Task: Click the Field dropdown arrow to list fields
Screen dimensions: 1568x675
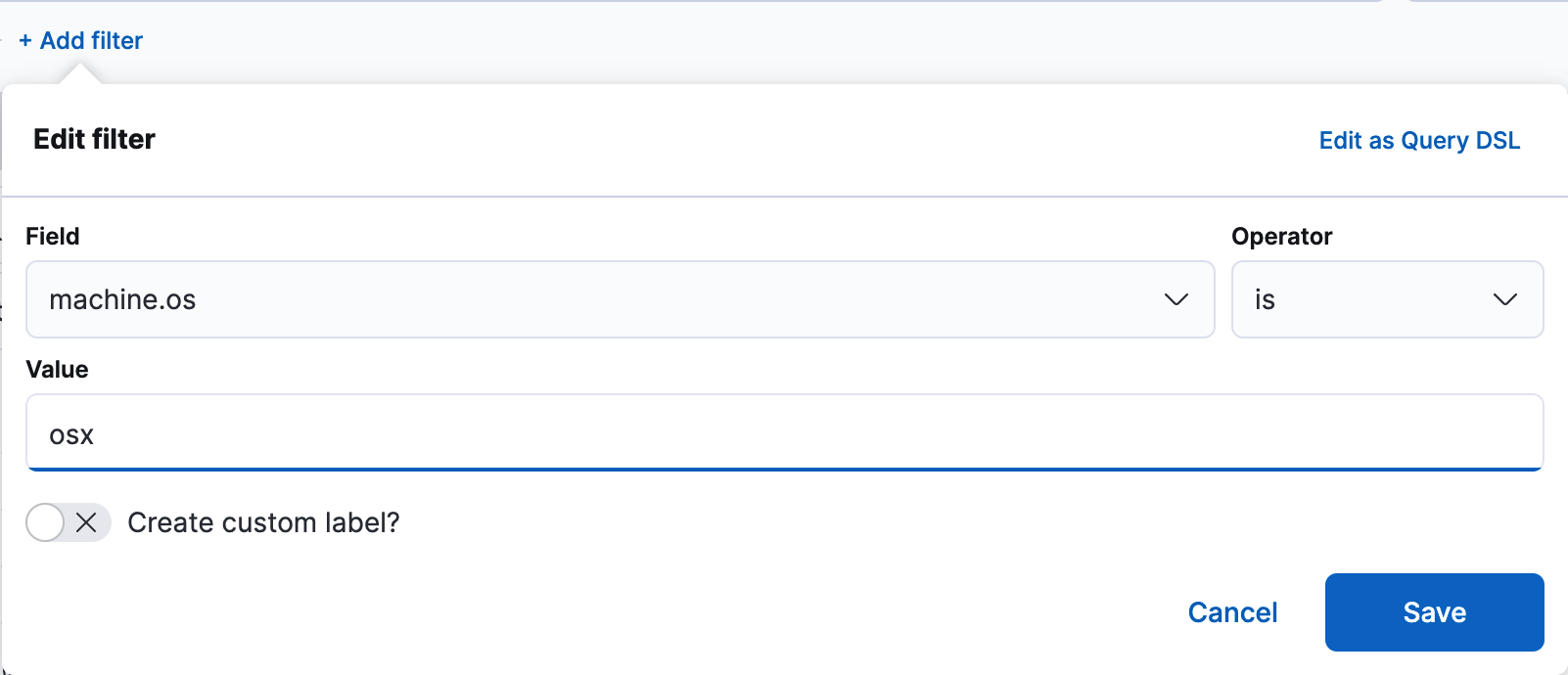Action: tap(1176, 299)
